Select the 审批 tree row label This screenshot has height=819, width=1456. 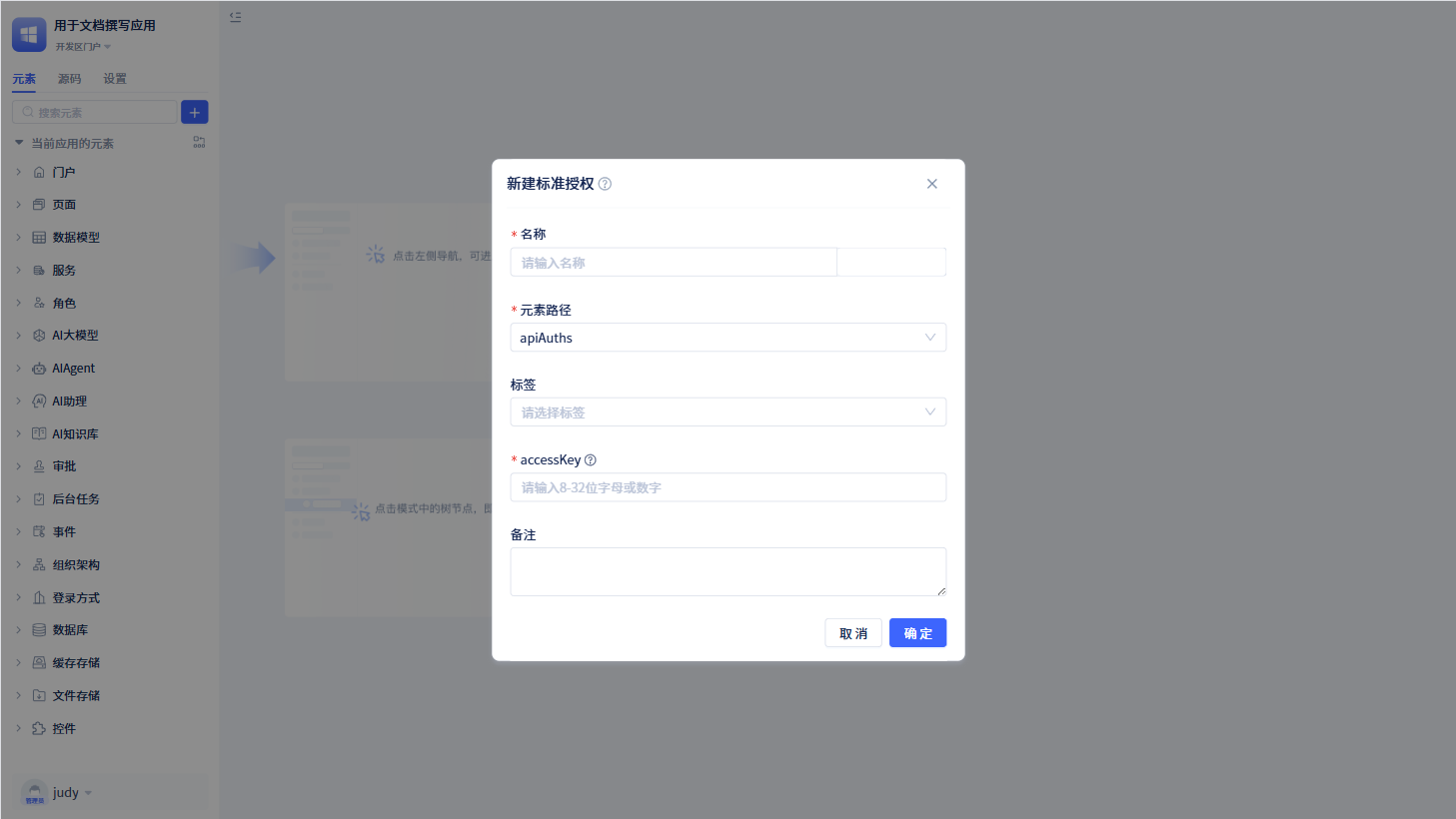click(64, 466)
